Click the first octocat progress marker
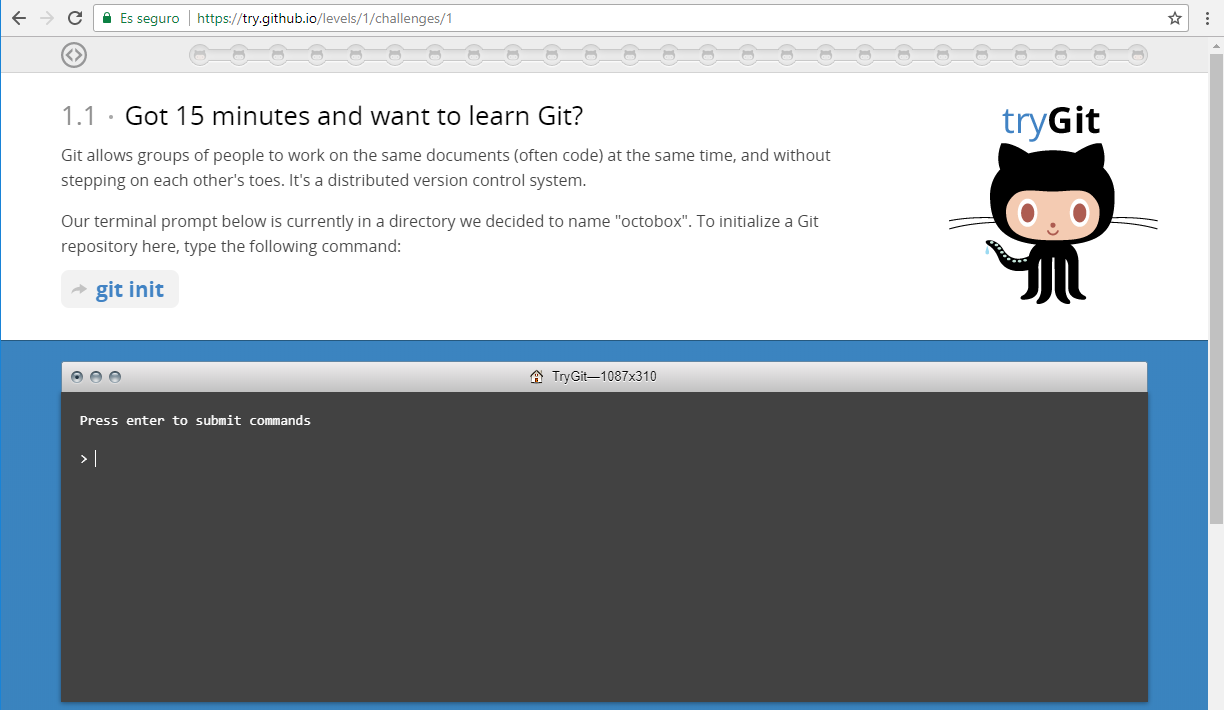 pyautogui.click(x=199, y=55)
